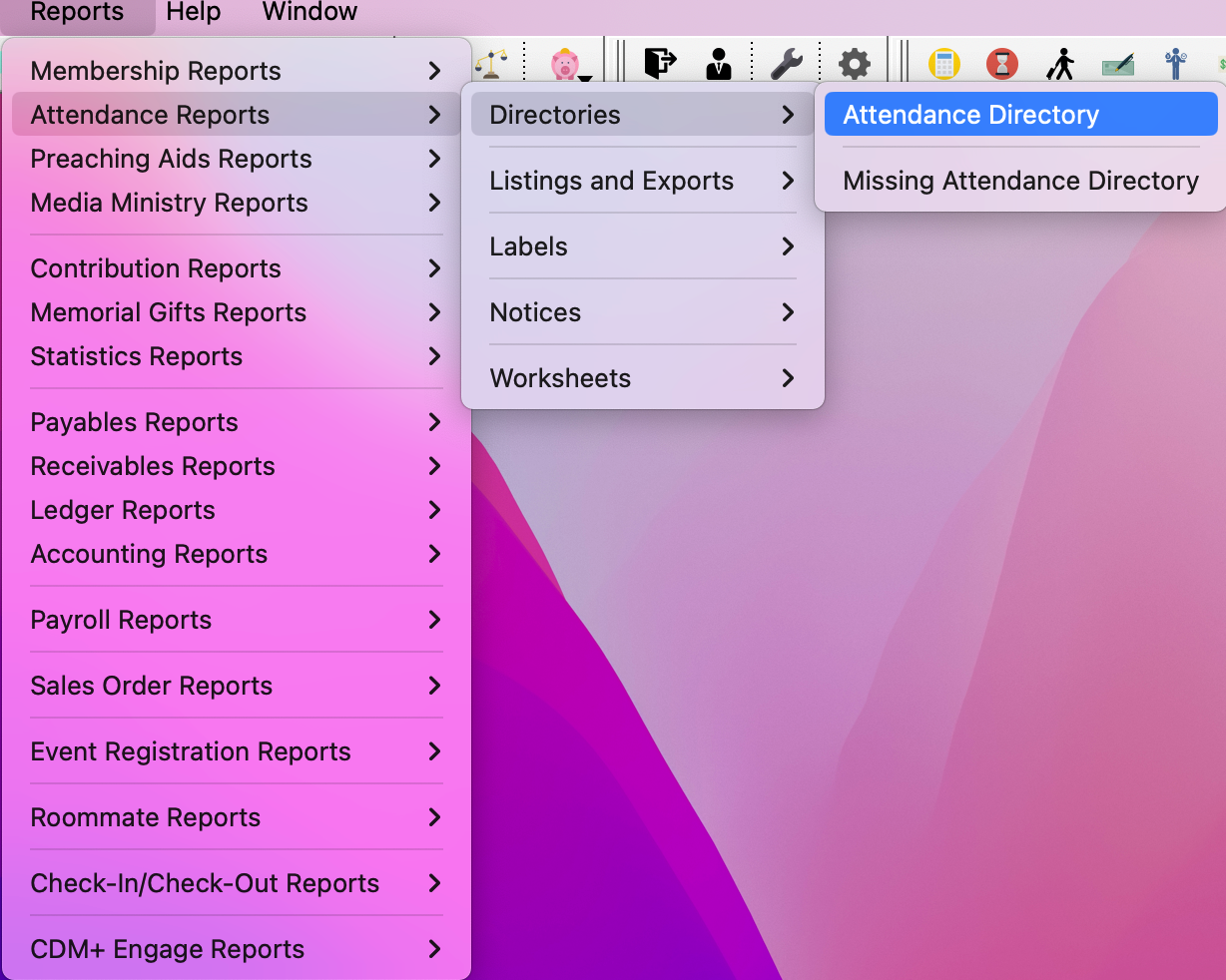Click the exit door logout icon
Screen dimensions: 1226x980
pos(662,62)
